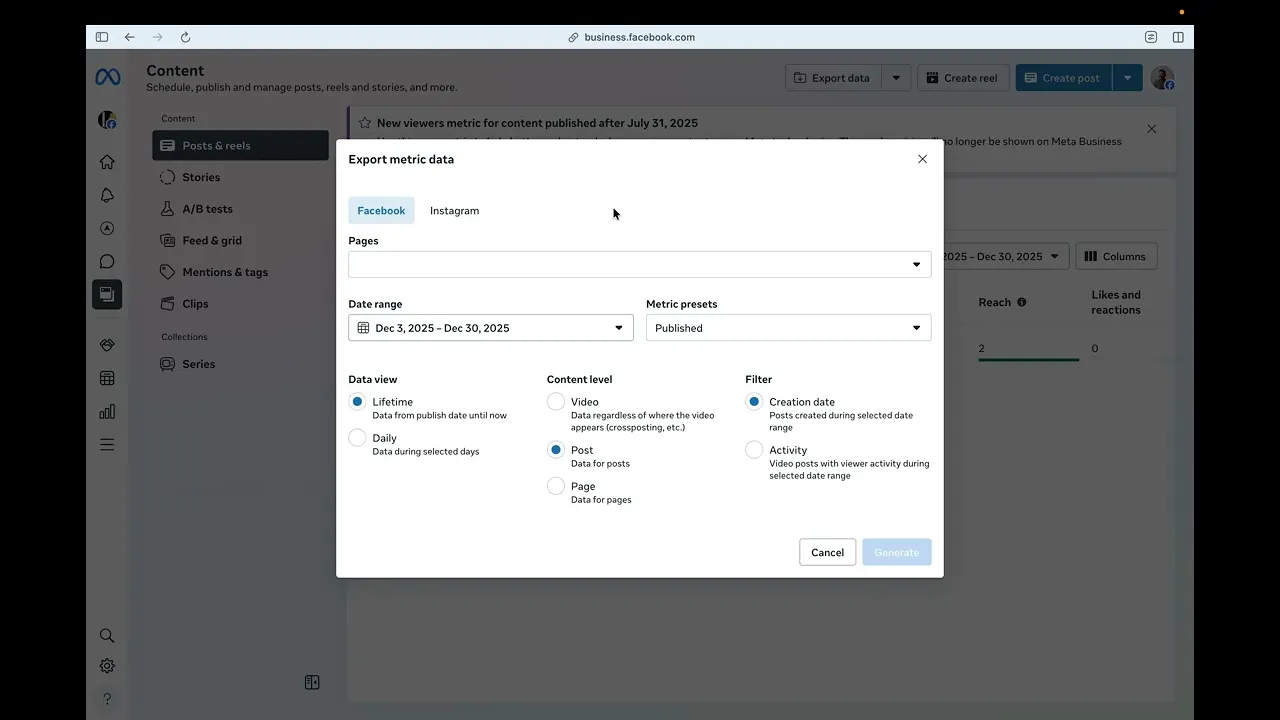This screenshot has width=1280, height=720.
Task: Click browser sidebar toggle icon
Action: 102,37
